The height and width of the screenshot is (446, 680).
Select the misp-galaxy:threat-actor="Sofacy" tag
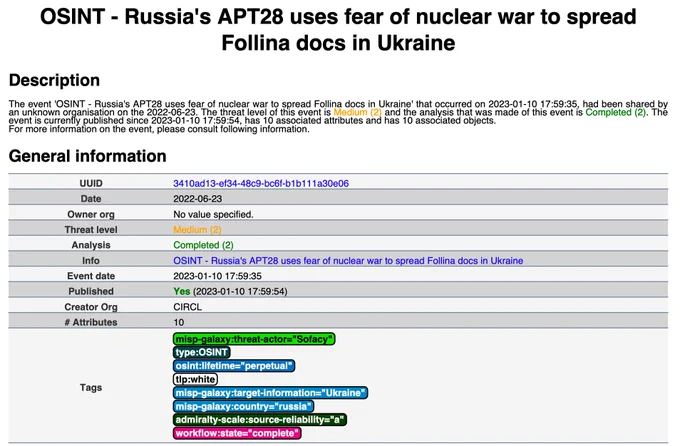click(x=254, y=339)
